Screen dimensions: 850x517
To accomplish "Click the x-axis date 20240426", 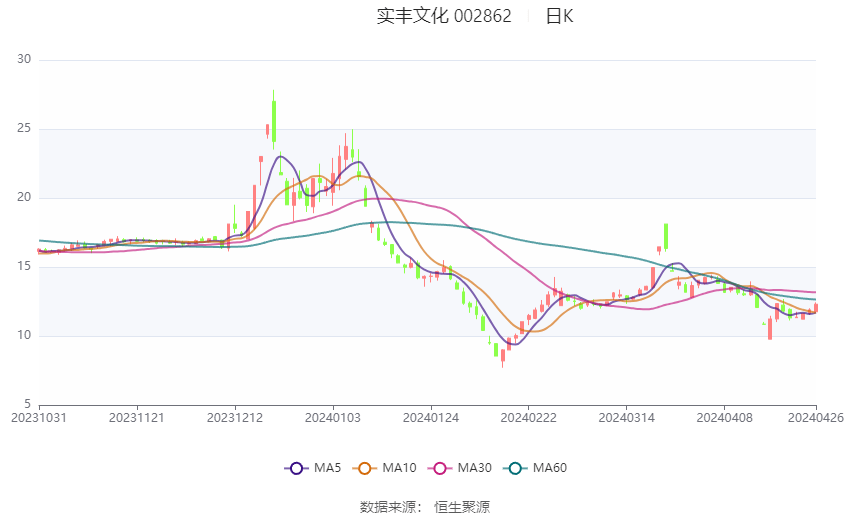I will point(816,418).
